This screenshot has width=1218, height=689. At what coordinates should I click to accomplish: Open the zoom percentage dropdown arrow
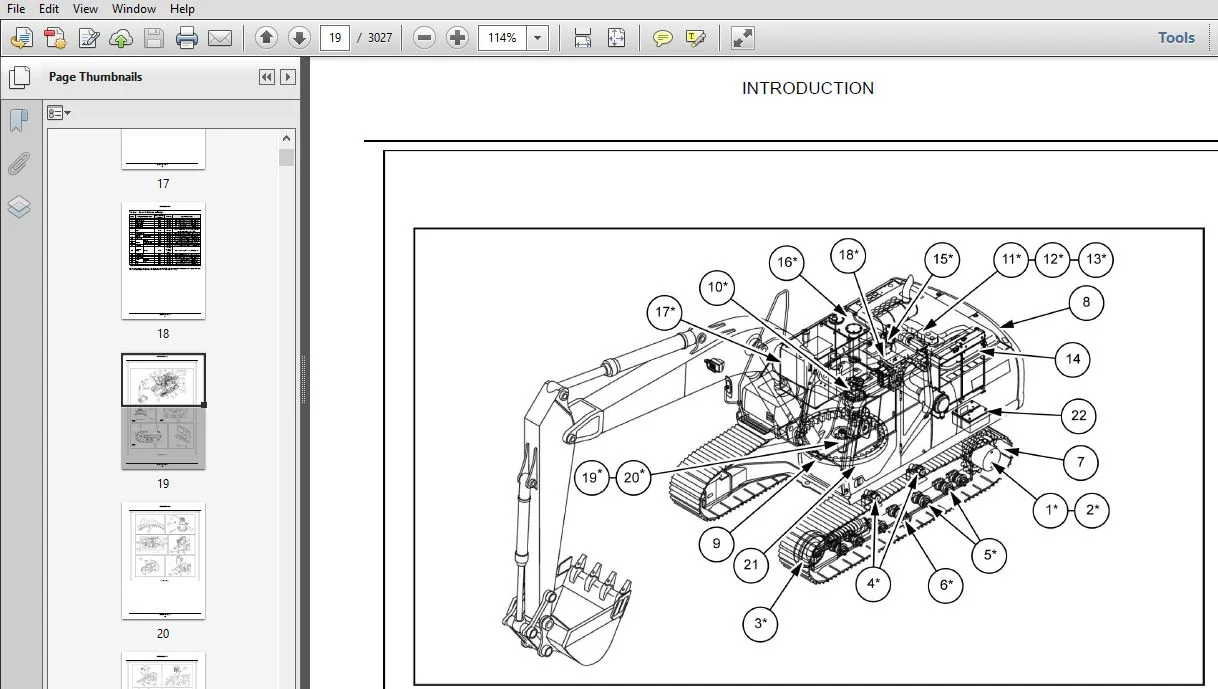[538, 38]
